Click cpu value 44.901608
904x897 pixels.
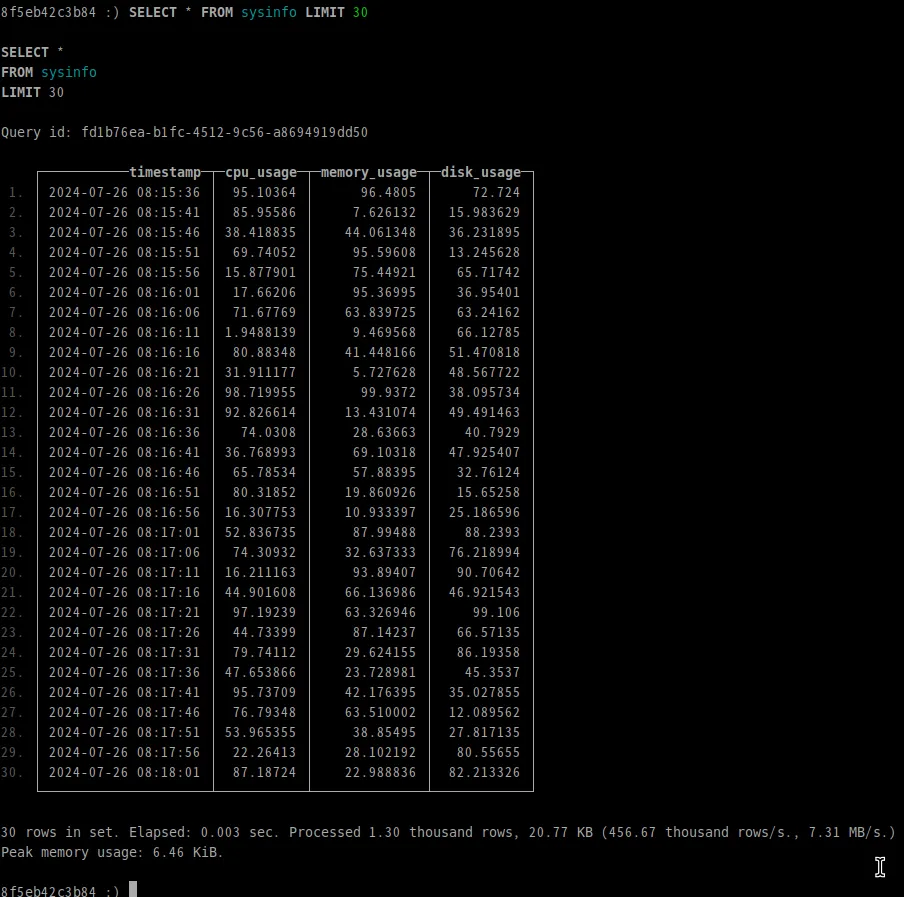tap(260, 592)
